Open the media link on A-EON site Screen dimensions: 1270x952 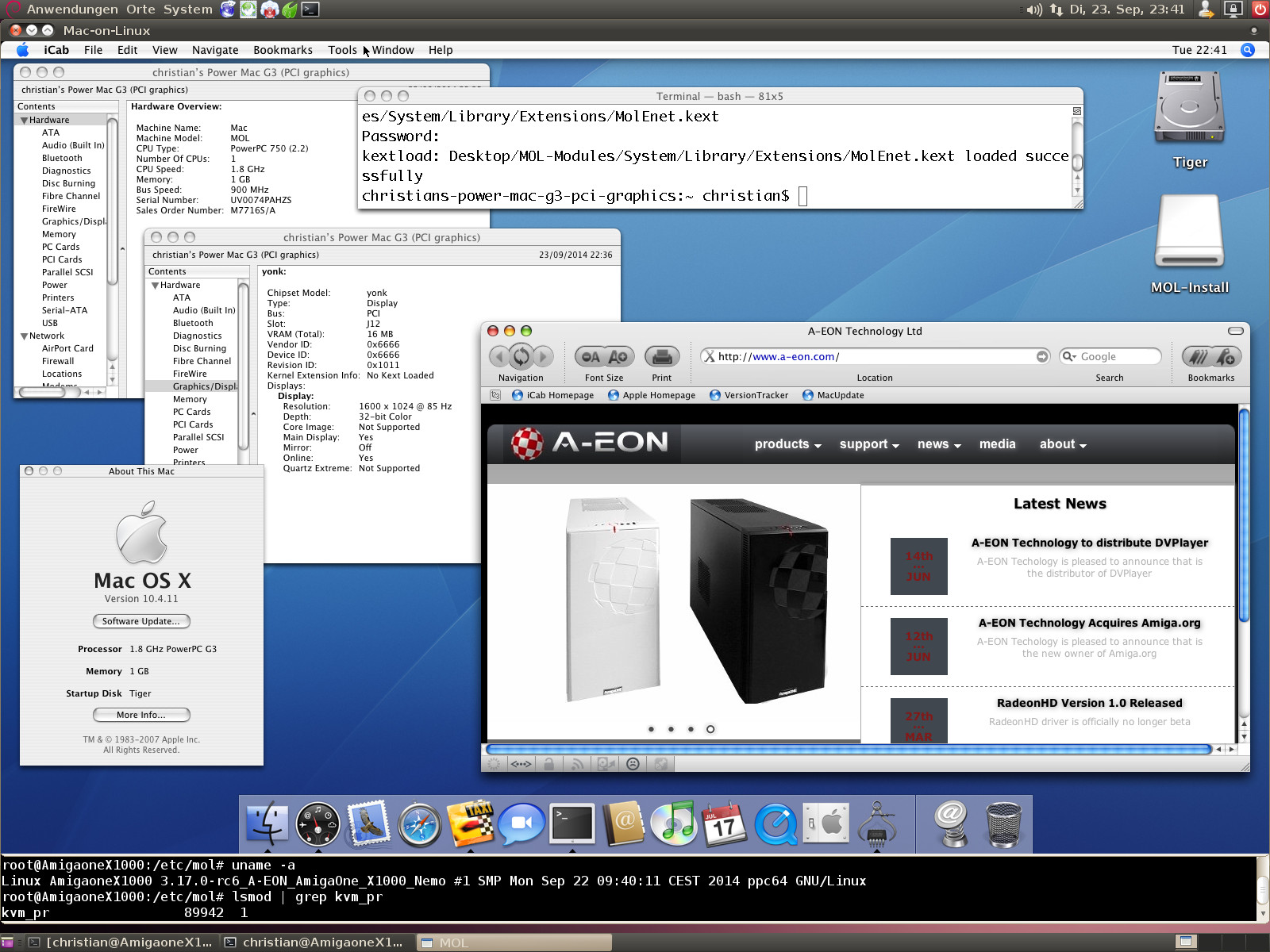point(997,444)
